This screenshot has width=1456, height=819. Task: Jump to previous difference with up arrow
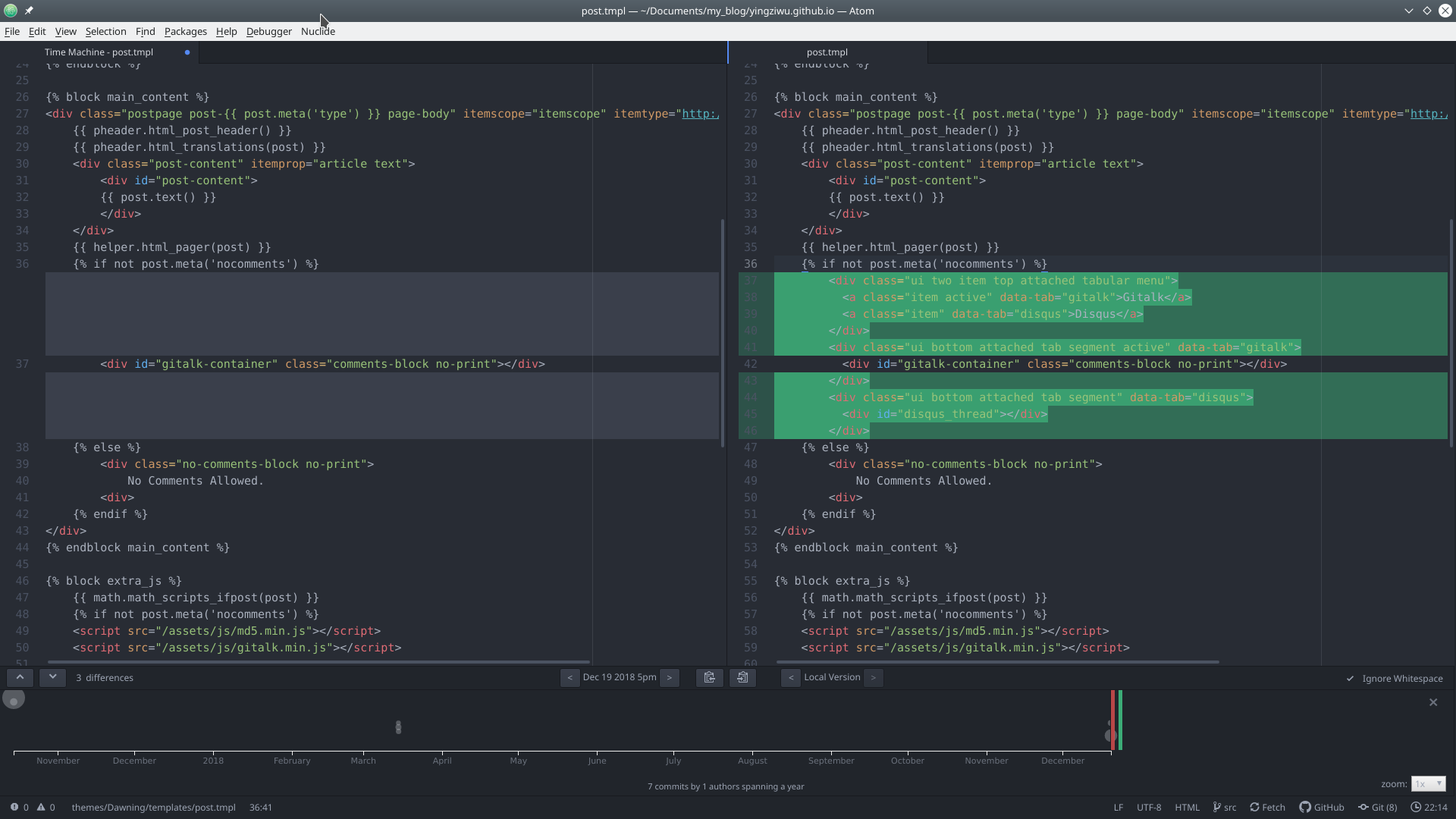click(20, 677)
